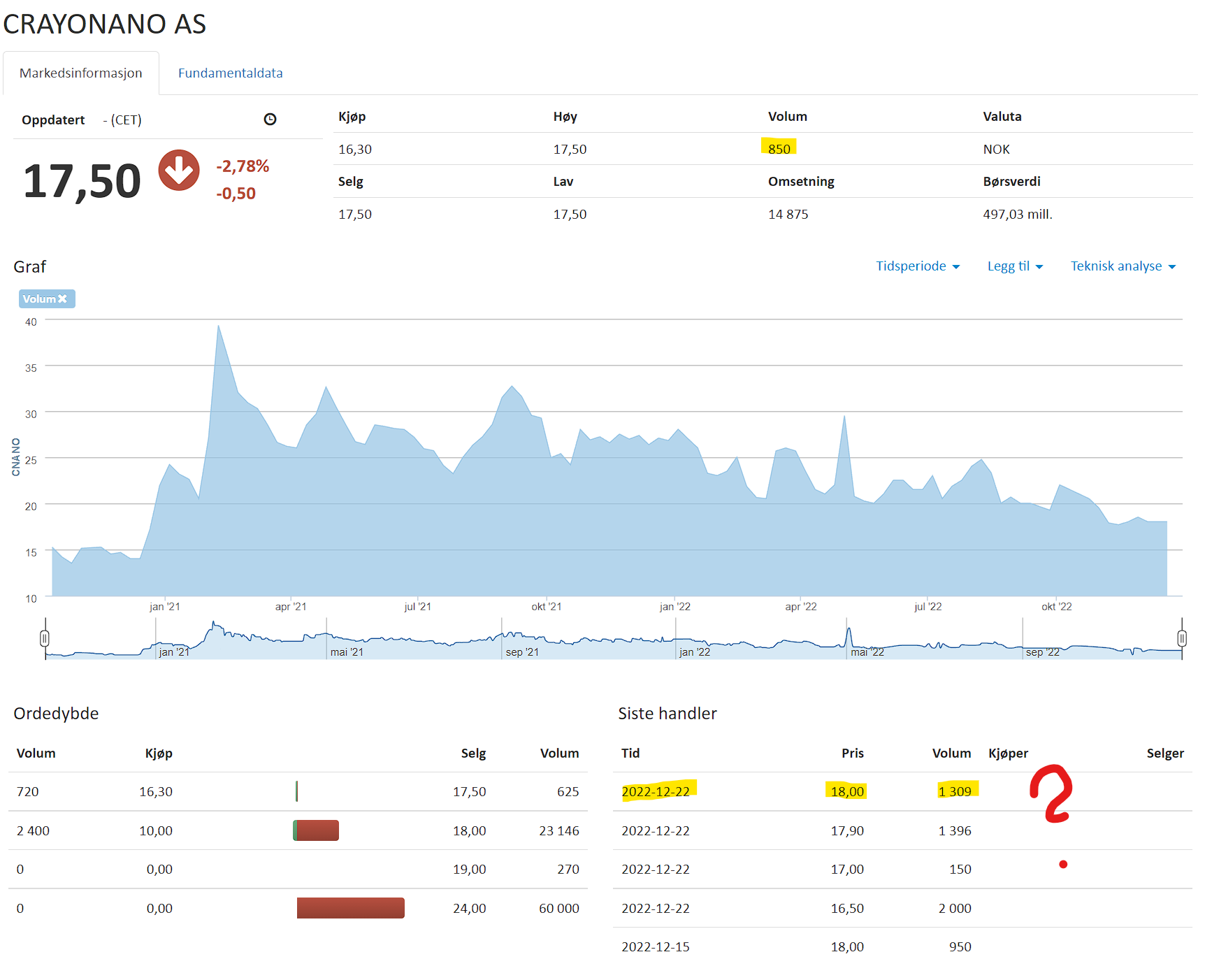The height and width of the screenshot is (980, 1212).
Task: Switch to the Fundamentaldata tab
Action: (231, 73)
